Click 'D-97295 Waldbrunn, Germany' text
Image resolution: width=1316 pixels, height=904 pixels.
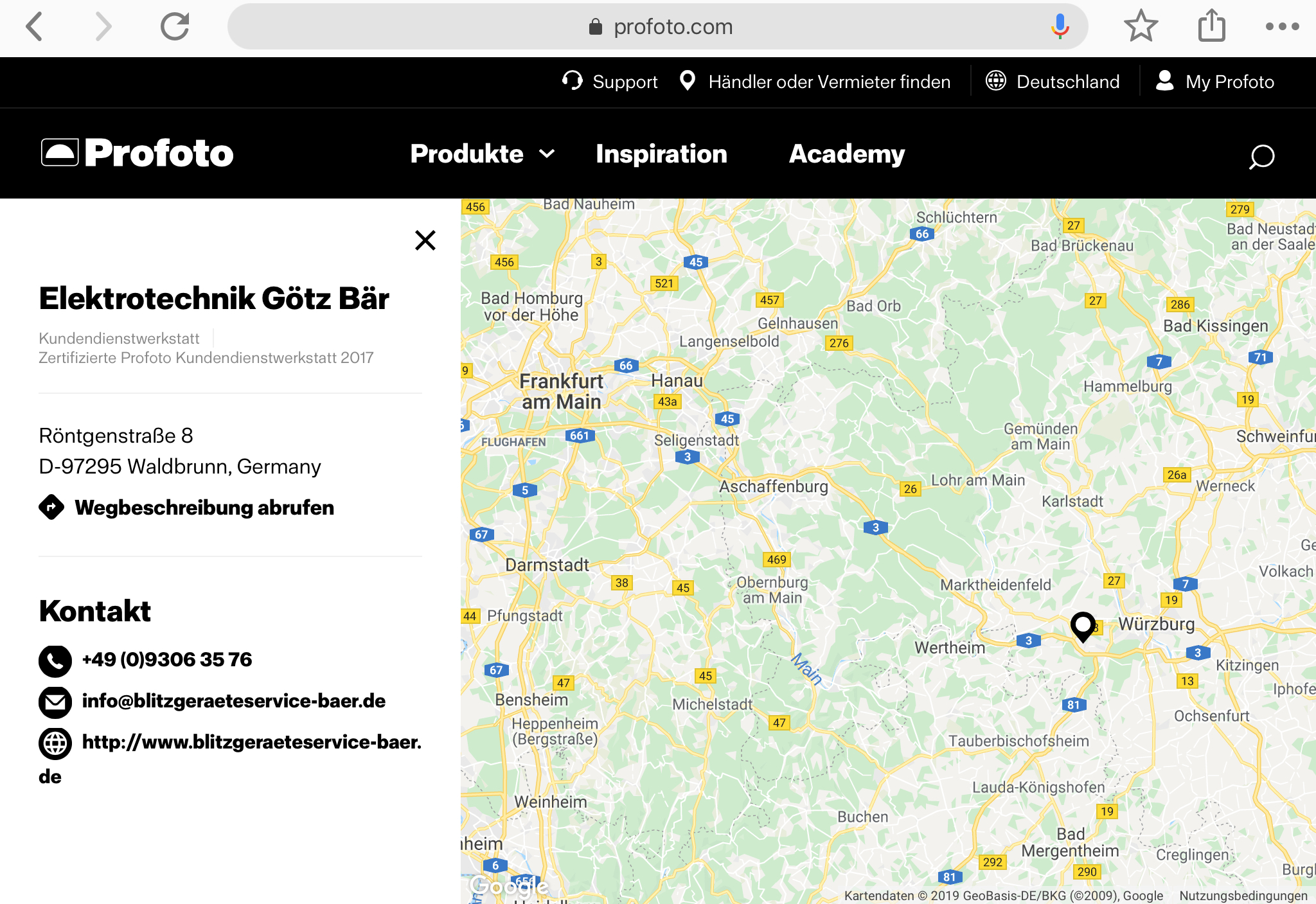click(x=179, y=466)
